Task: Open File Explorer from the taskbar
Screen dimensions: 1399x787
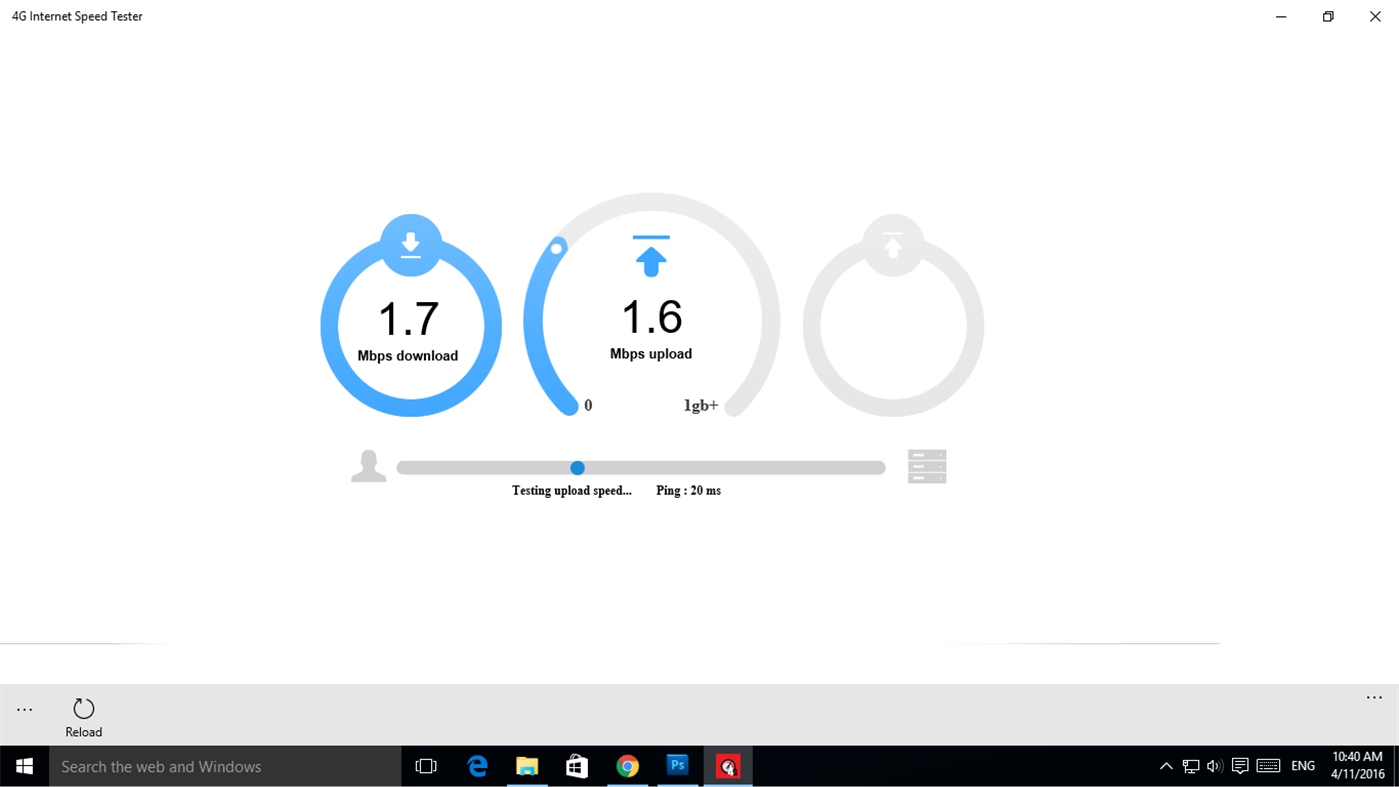Action: tap(527, 765)
